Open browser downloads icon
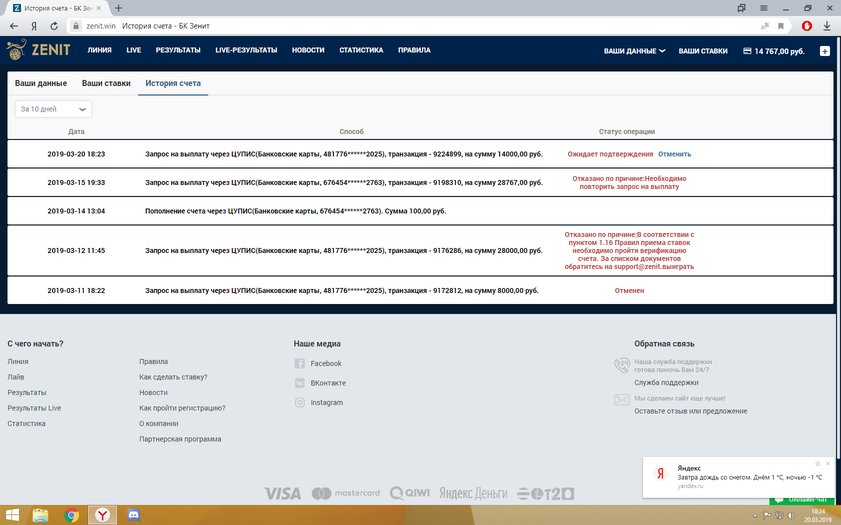The width and height of the screenshot is (841, 525). [x=827, y=26]
